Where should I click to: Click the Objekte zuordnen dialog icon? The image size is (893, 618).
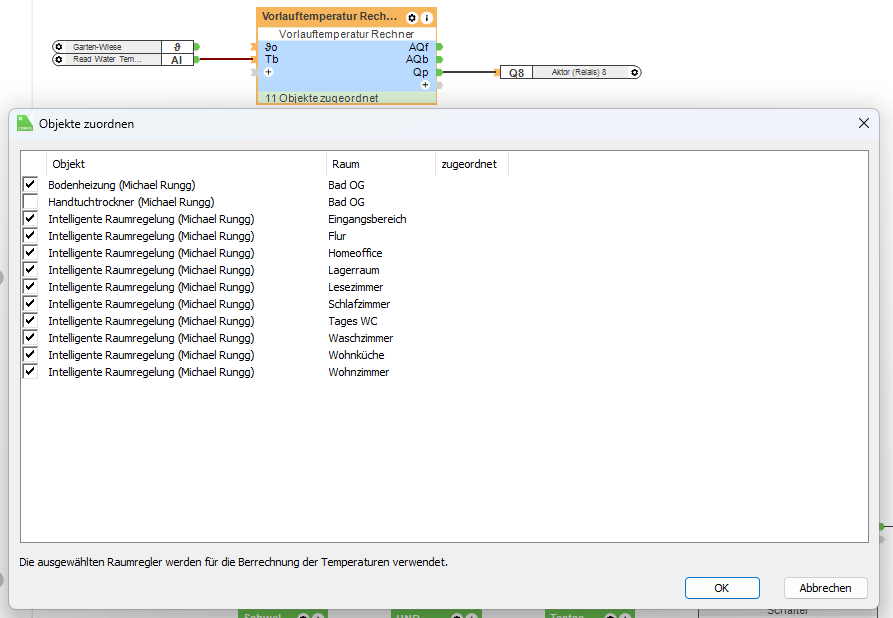coord(25,123)
